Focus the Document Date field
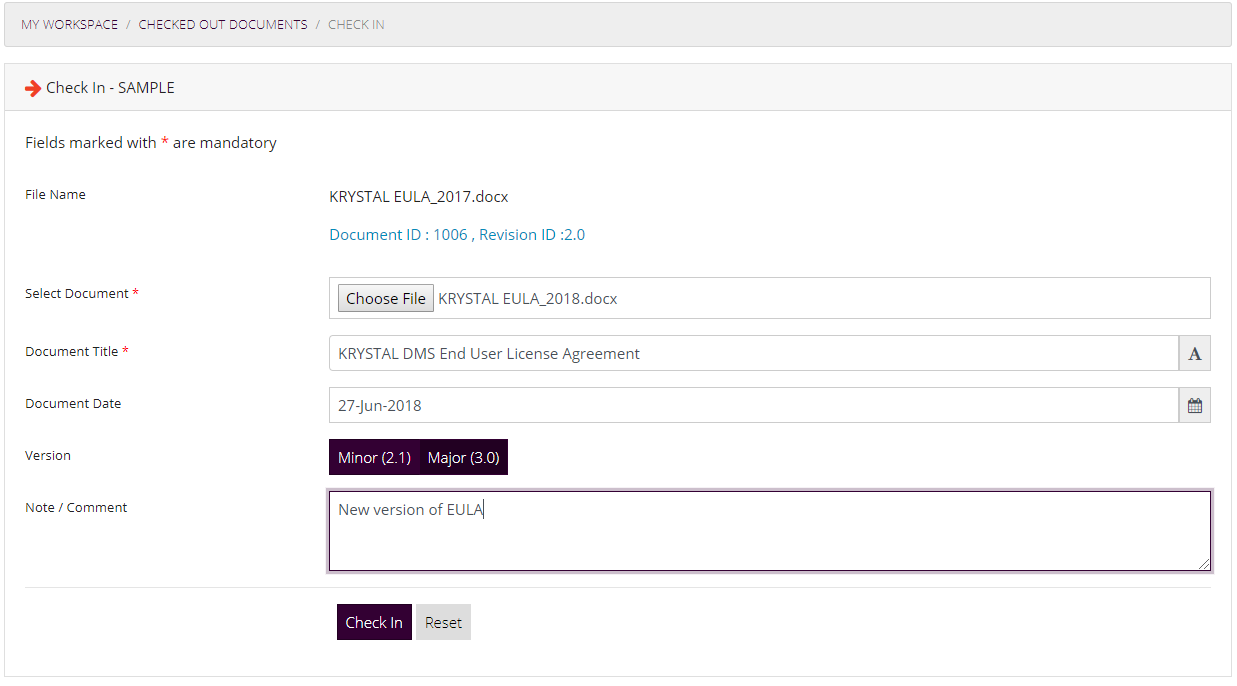This screenshot has height=686, width=1237. 754,405
